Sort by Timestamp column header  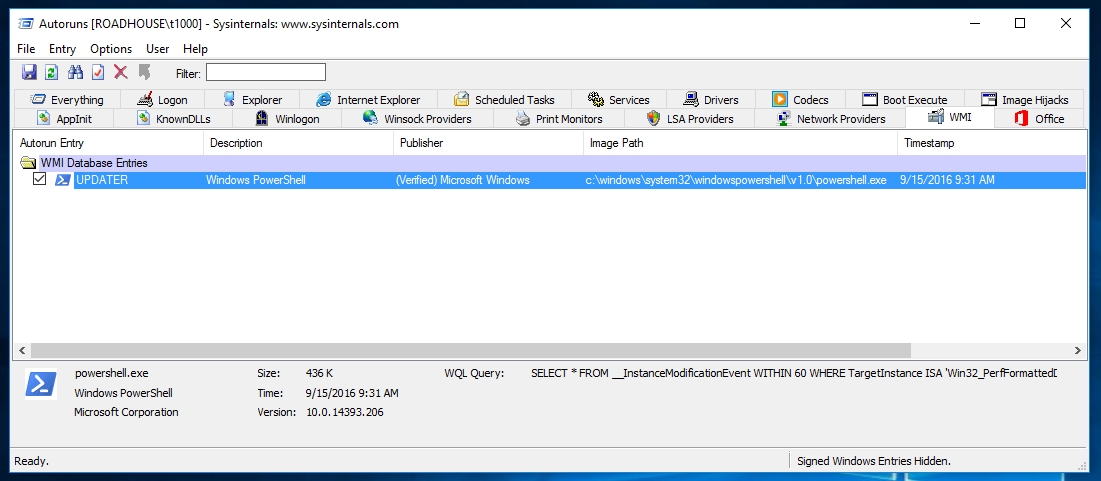click(x=929, y=143)
